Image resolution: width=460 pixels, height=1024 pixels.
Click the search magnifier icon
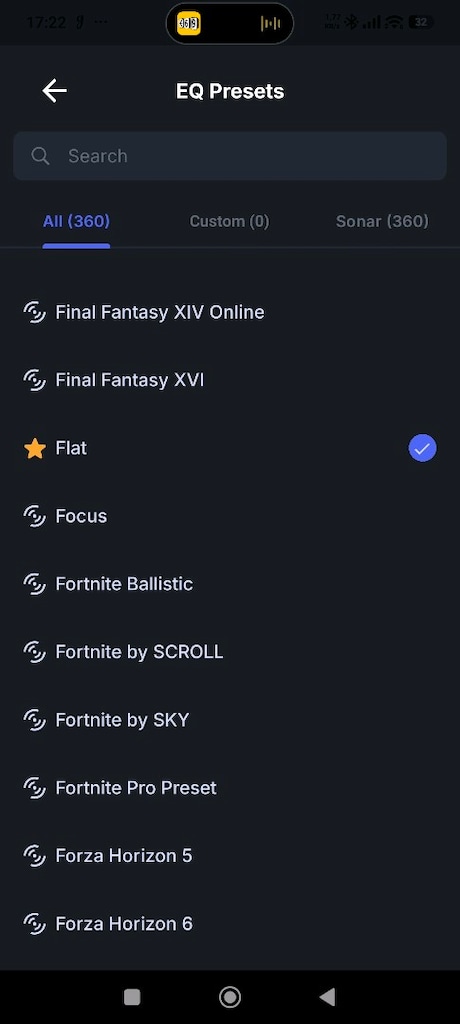(41, 156)
